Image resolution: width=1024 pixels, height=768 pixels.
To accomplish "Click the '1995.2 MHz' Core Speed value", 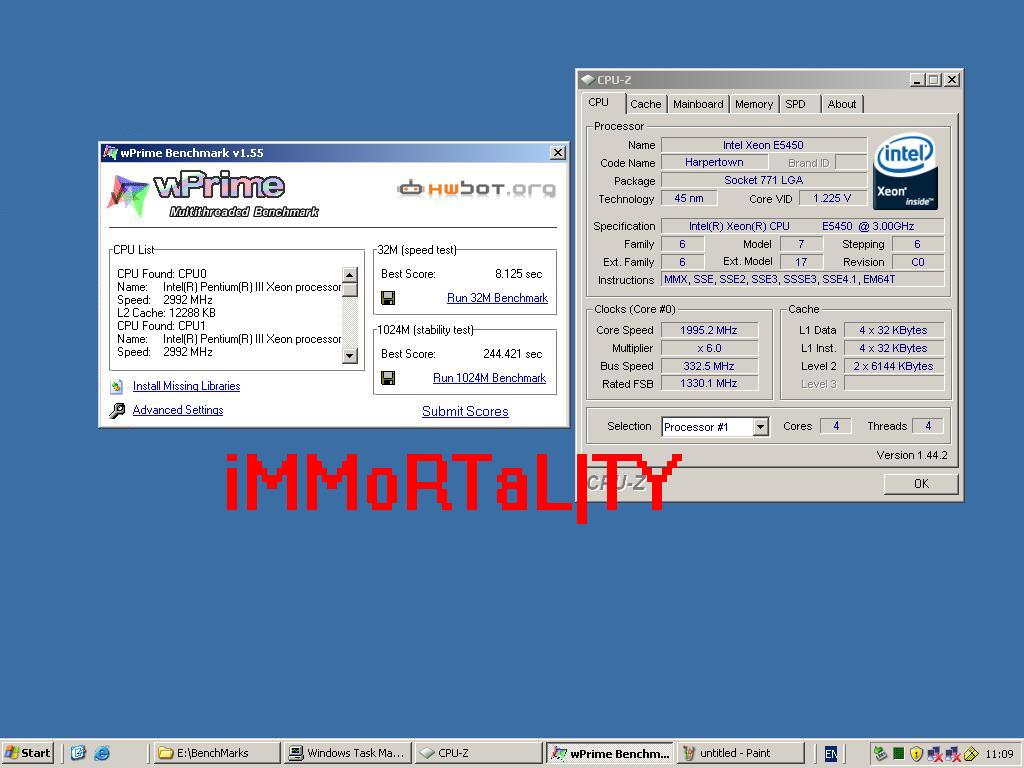I will (709, 330).
